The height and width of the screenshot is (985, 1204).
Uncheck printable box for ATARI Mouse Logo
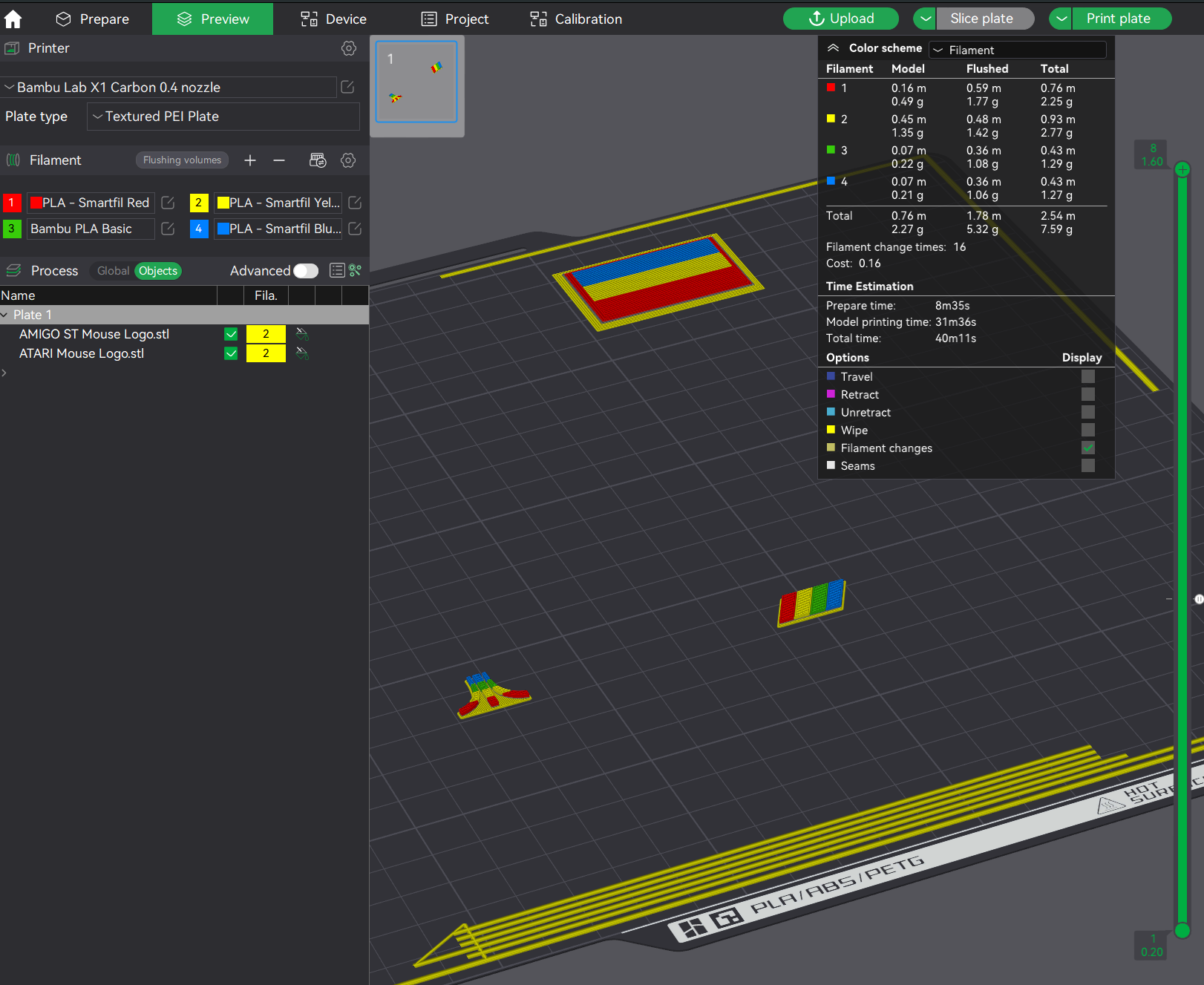pos(231,353)
